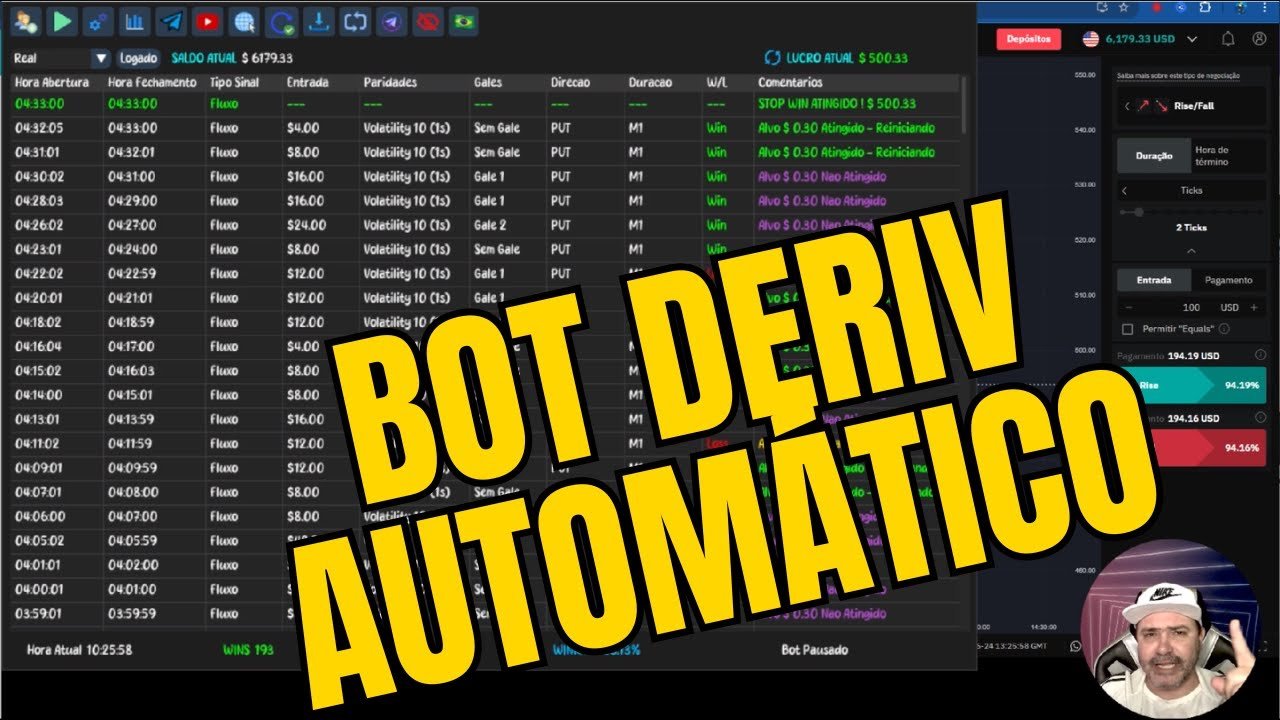
Task: Click the loop repeat arrows icon
Action: point(354,21)
